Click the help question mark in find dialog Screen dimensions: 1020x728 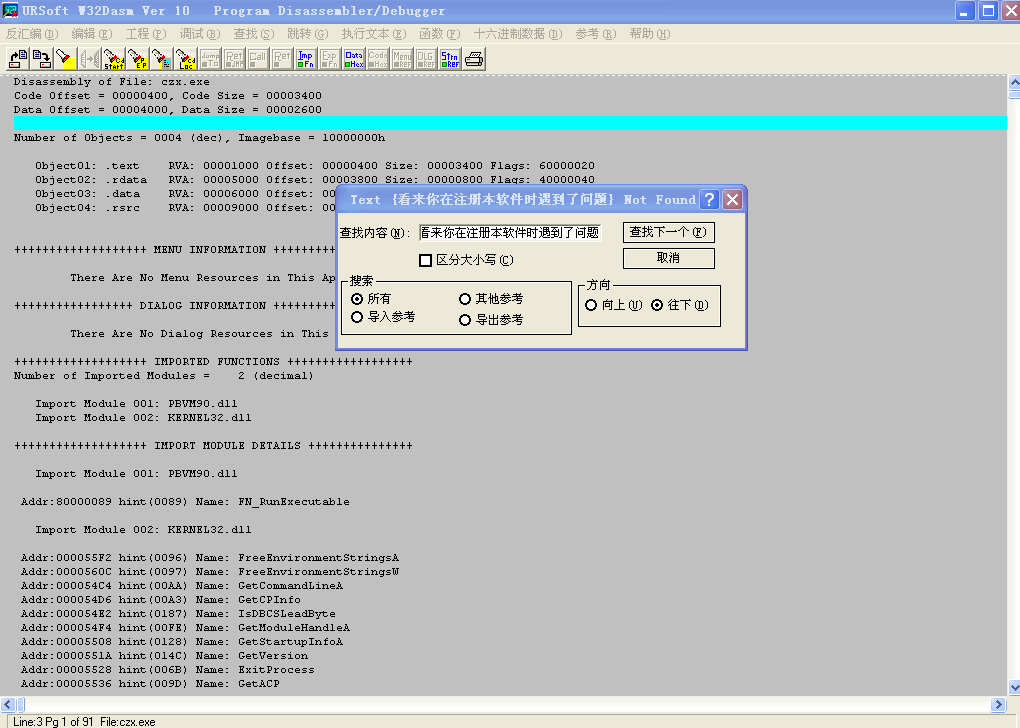click(x=710, y=200)
